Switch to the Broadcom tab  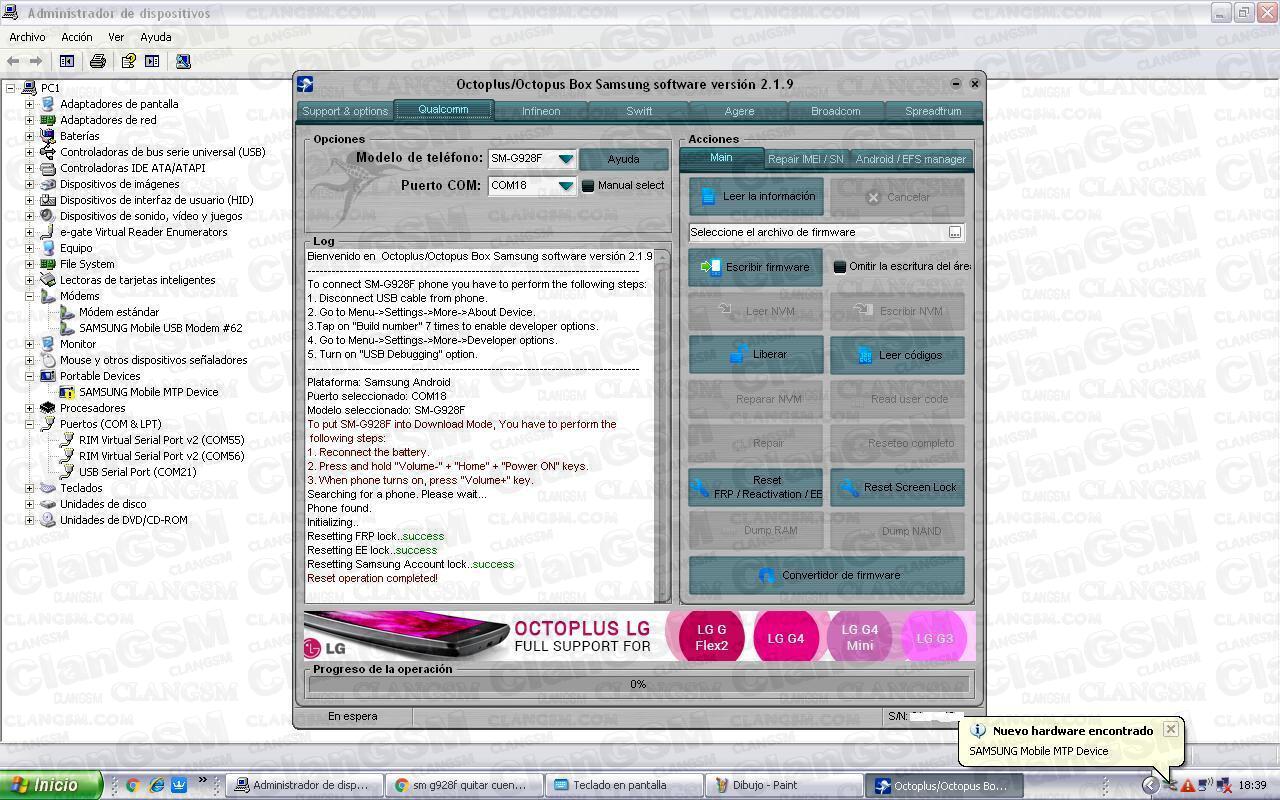pos(836,111)
